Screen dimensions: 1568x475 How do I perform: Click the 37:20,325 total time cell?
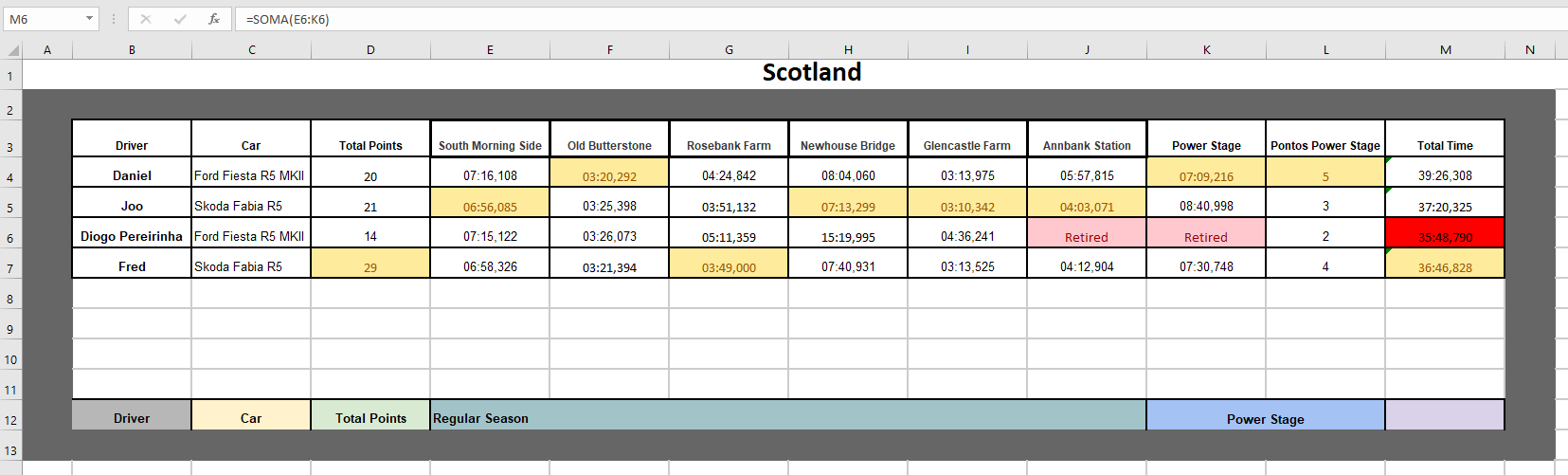[1445, 203]
